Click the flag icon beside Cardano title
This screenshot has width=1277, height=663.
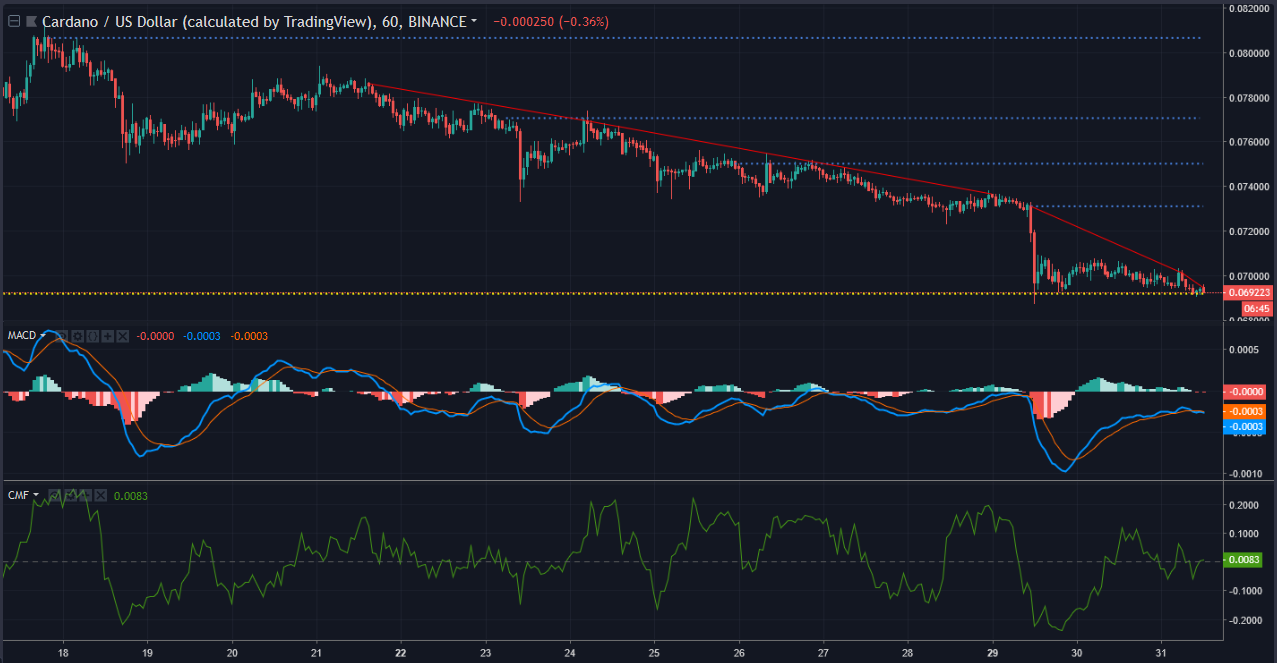pos(31,20)
